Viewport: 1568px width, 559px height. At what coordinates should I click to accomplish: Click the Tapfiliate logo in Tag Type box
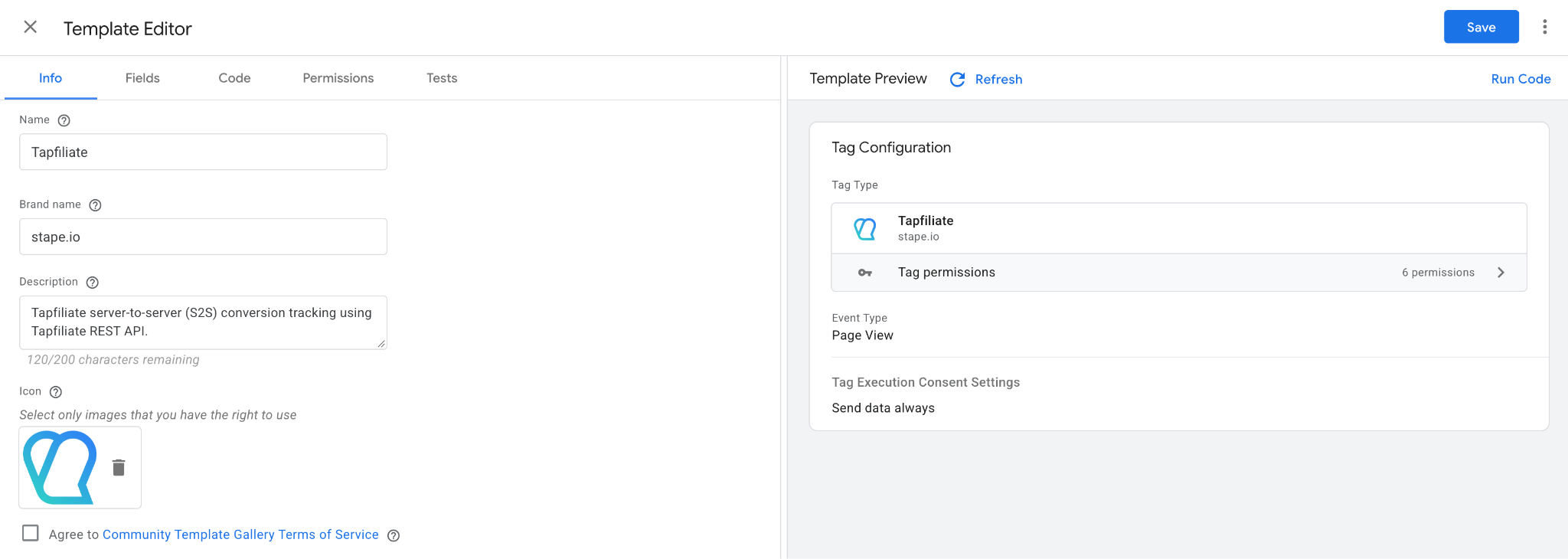pos(865,229)
